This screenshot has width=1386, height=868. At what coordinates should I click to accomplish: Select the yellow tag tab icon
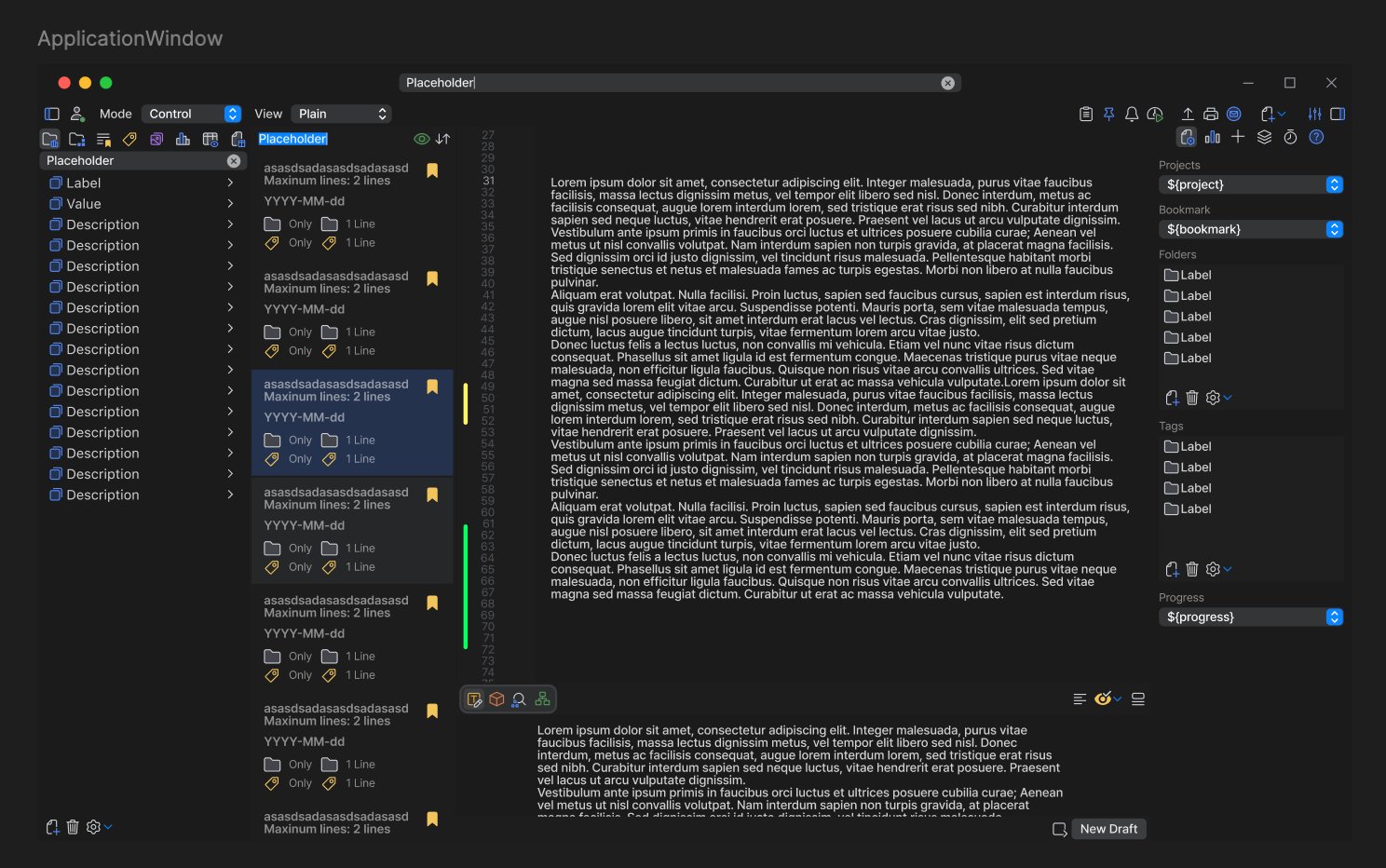tap(129, 139)
